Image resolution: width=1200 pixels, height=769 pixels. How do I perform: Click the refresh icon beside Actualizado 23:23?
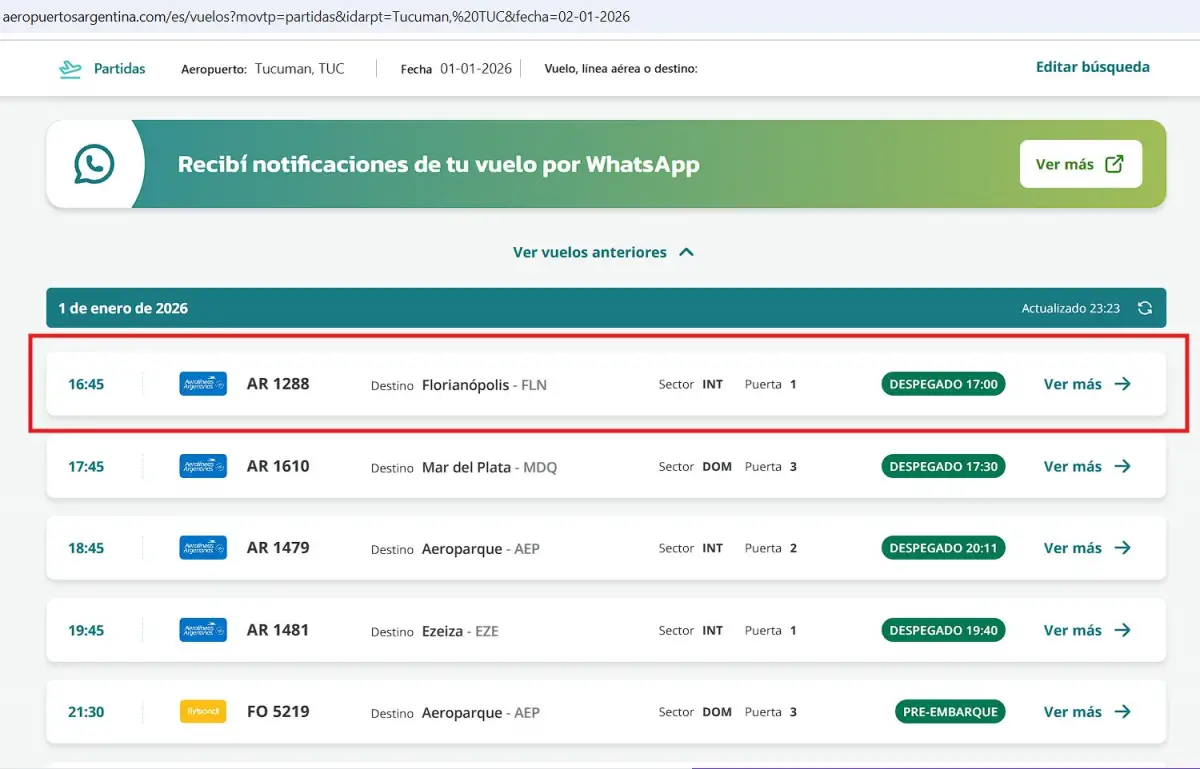pyautogui.click(x=1145, y=308)
